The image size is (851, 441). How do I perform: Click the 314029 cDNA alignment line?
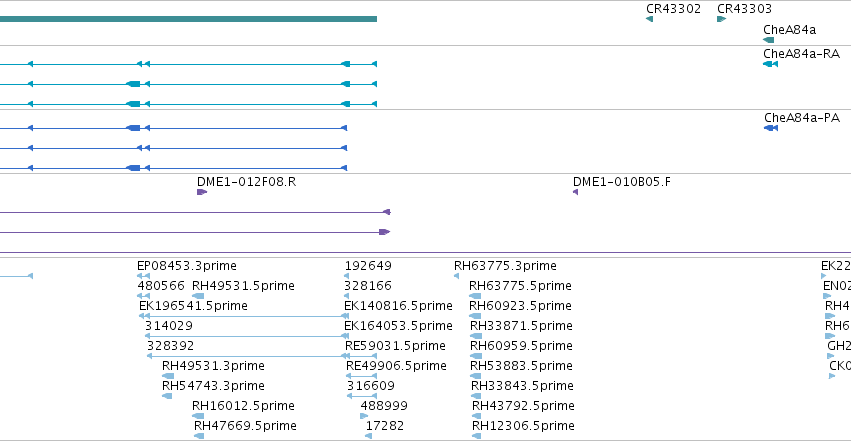[x=246, y=336]
